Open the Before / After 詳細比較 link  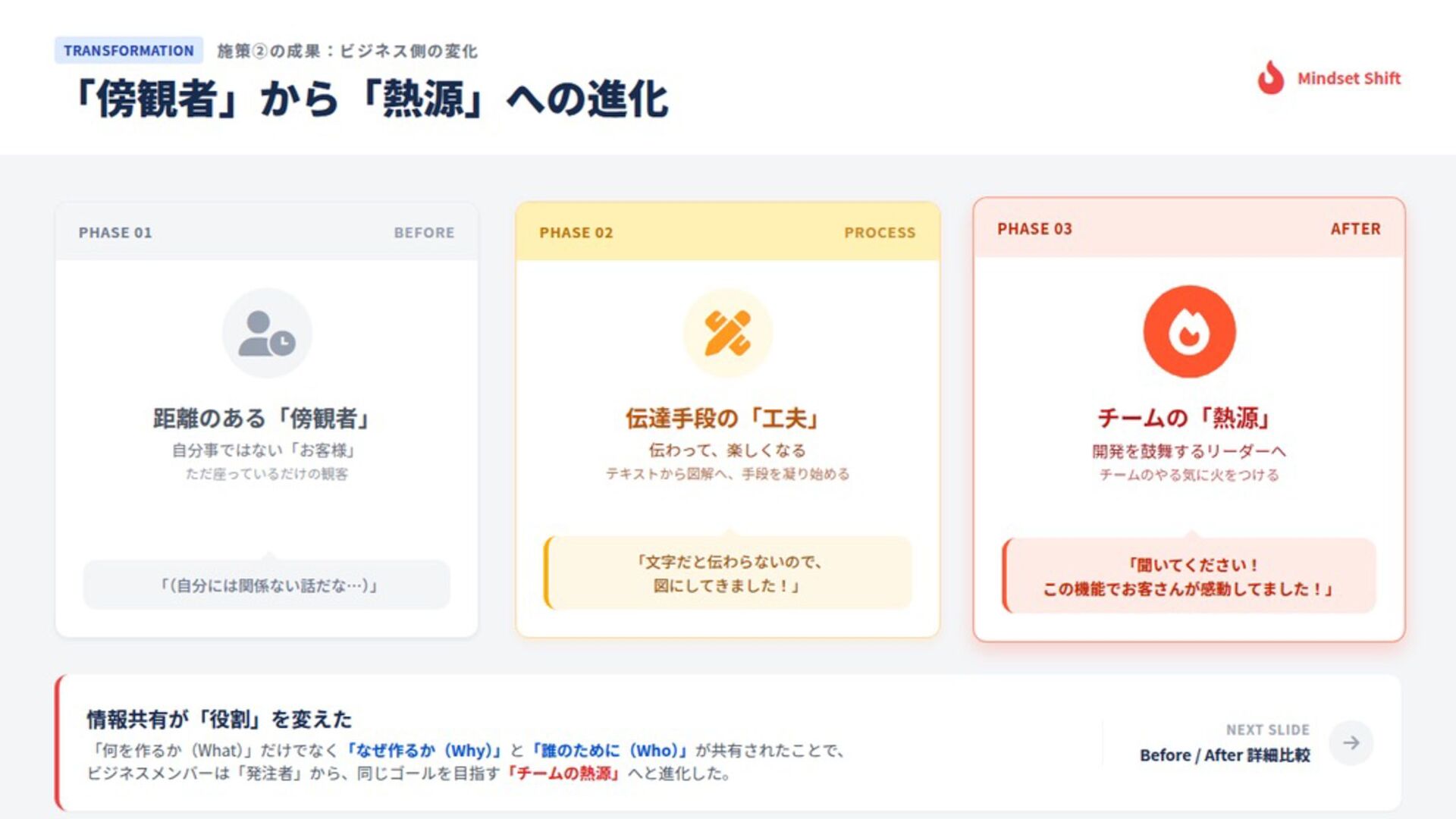tap(1224, 755)
